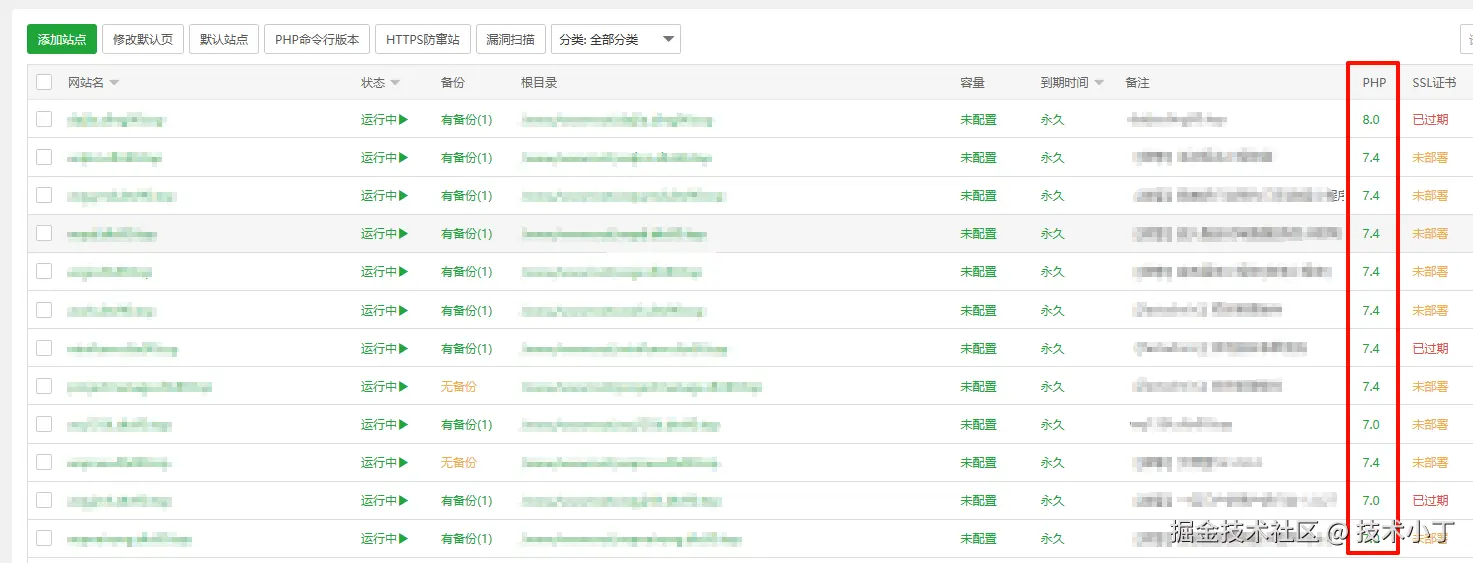Image resolution: width=1473 pixels, height=563 pixels.
Task: Open 有备份(1) in the 7.4 已过期 row
Action: (x=466, y=349)
